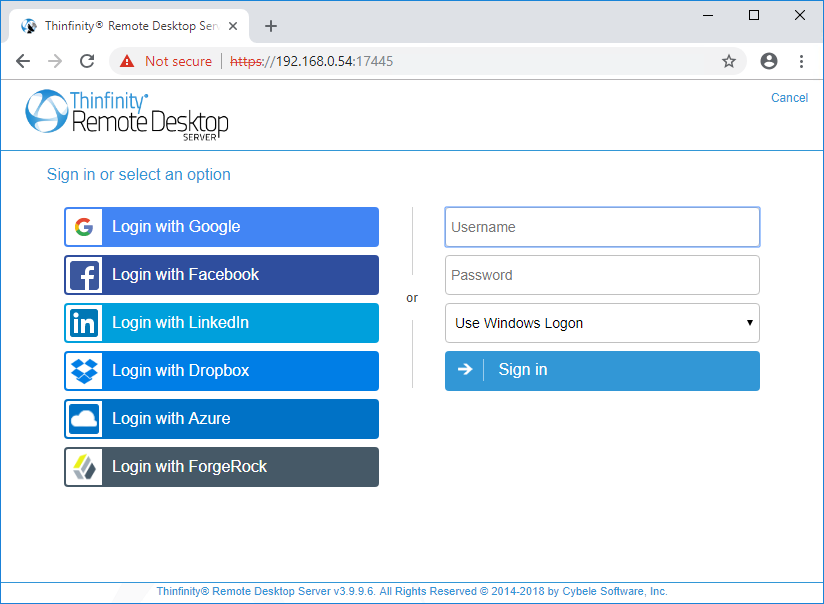This screenshot has width=824, height=604.
Task: Login with Google
Action: coord(221,227)
